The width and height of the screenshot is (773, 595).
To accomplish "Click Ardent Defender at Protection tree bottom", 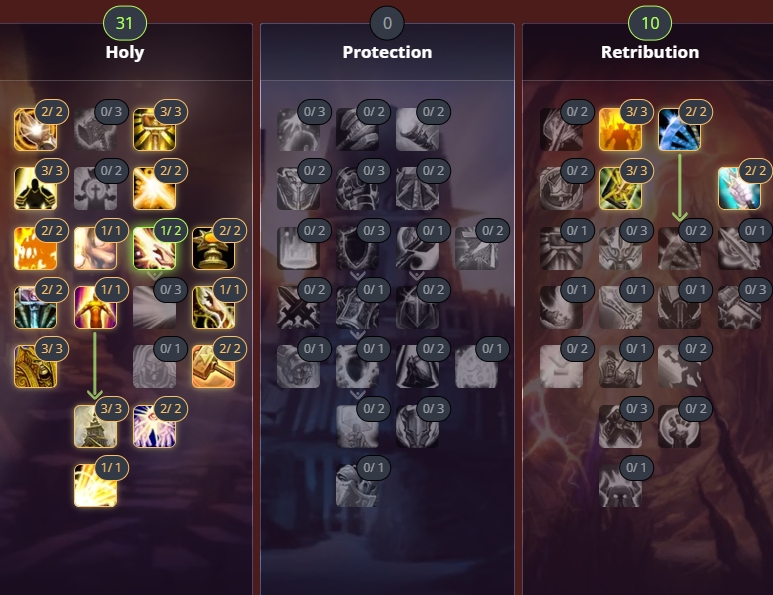I will click(357, 486).
